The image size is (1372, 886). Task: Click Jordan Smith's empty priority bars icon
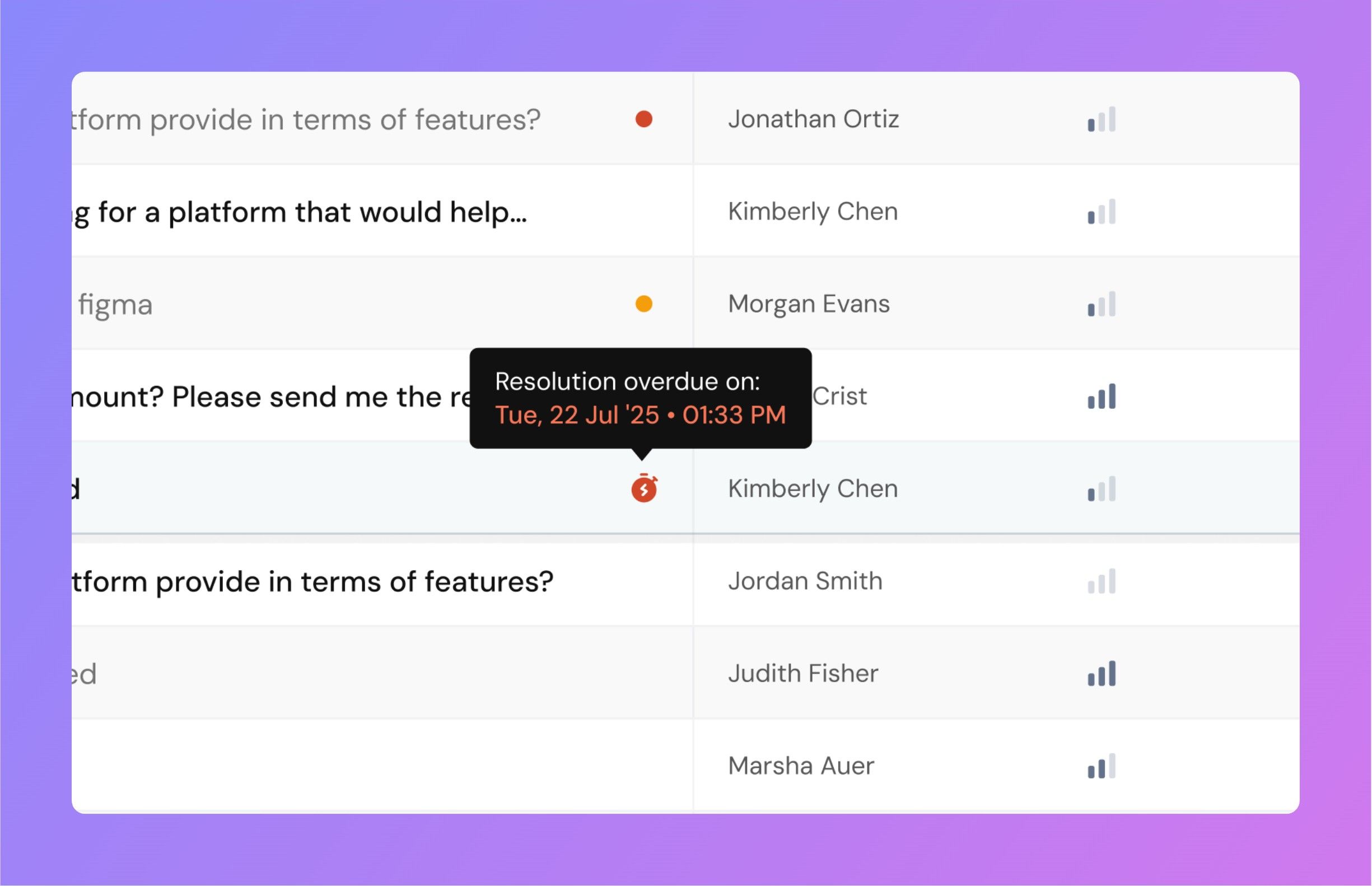click(x=1101, y=581)
